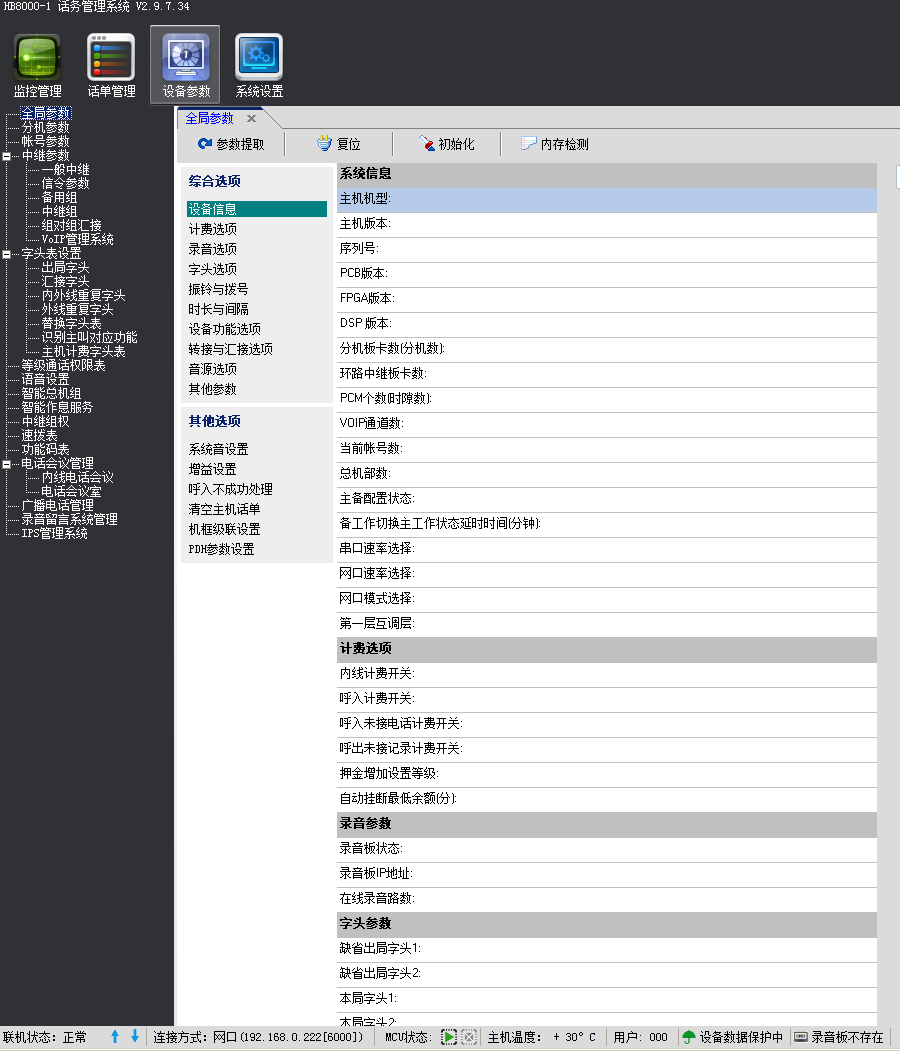Click the MCU status play indicator icon
Image resolution: width=900 pixels, height=1051 pixels.
[x=447, y=1037]
